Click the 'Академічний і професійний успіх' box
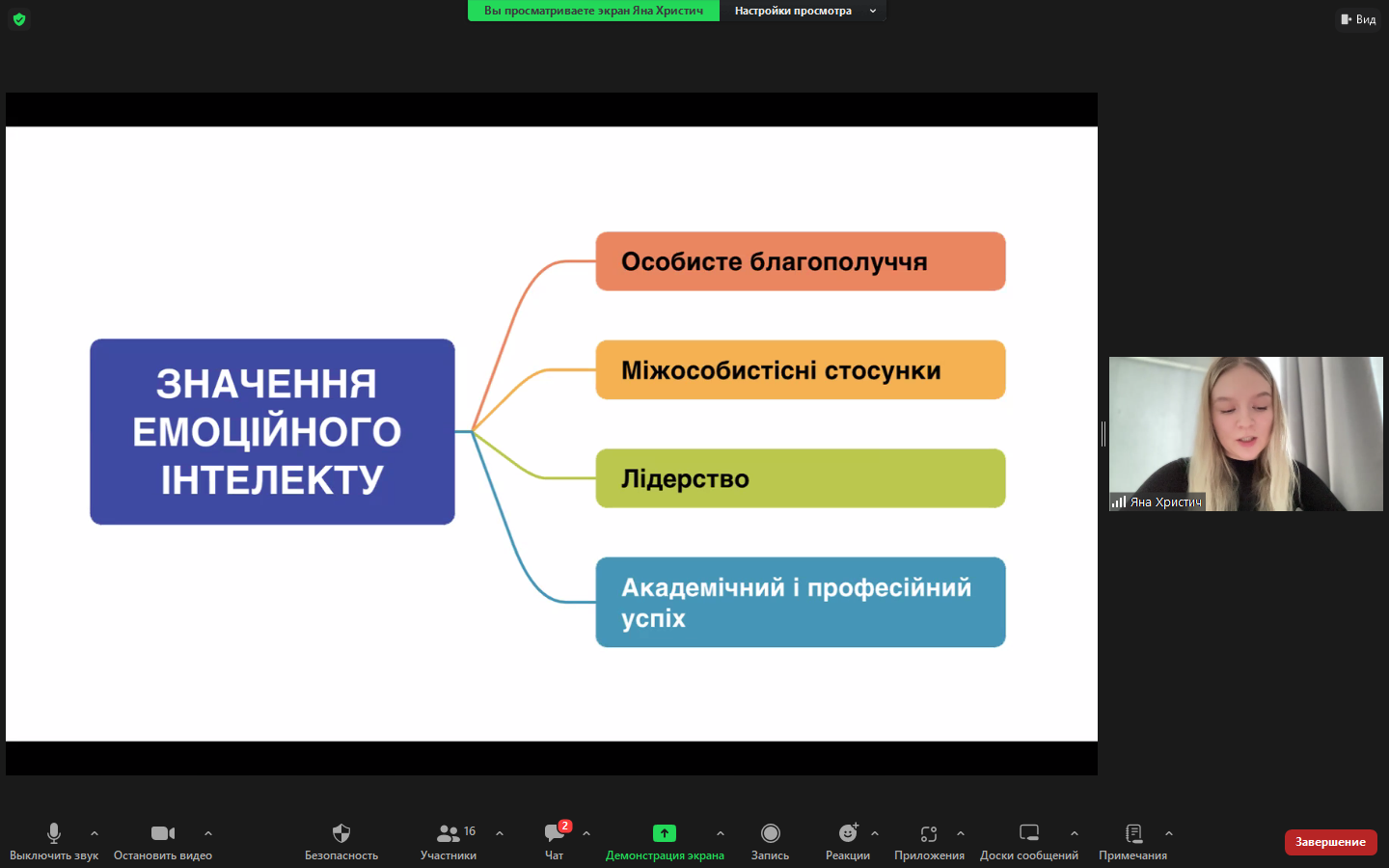Screen dimensions: 1389x868 (x=801, y=602)
